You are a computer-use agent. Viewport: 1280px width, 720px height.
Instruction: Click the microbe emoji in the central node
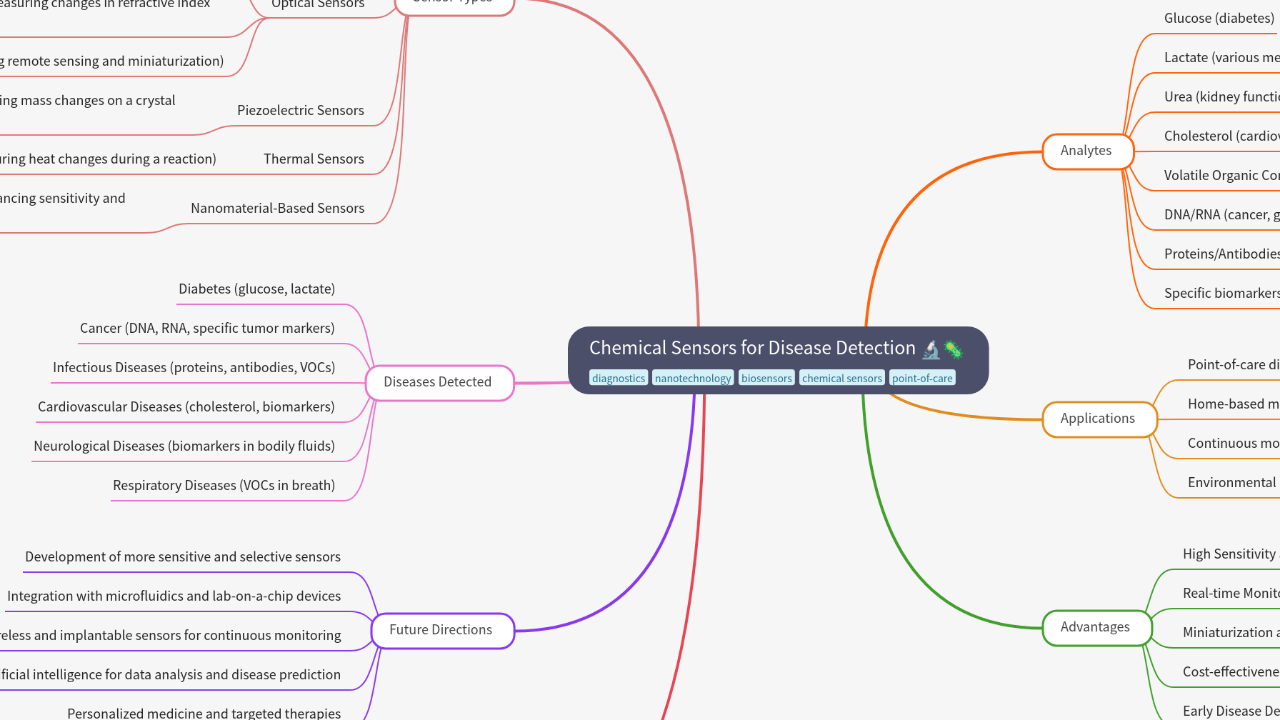pos(953,349)
